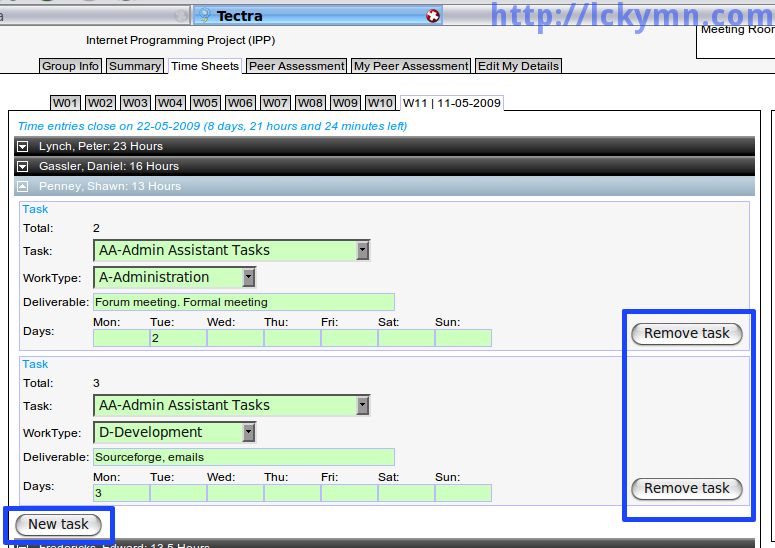Select week W04 tab
Image resolution: width=775 pixels, height=548 pixels.
tap(171, 103)
